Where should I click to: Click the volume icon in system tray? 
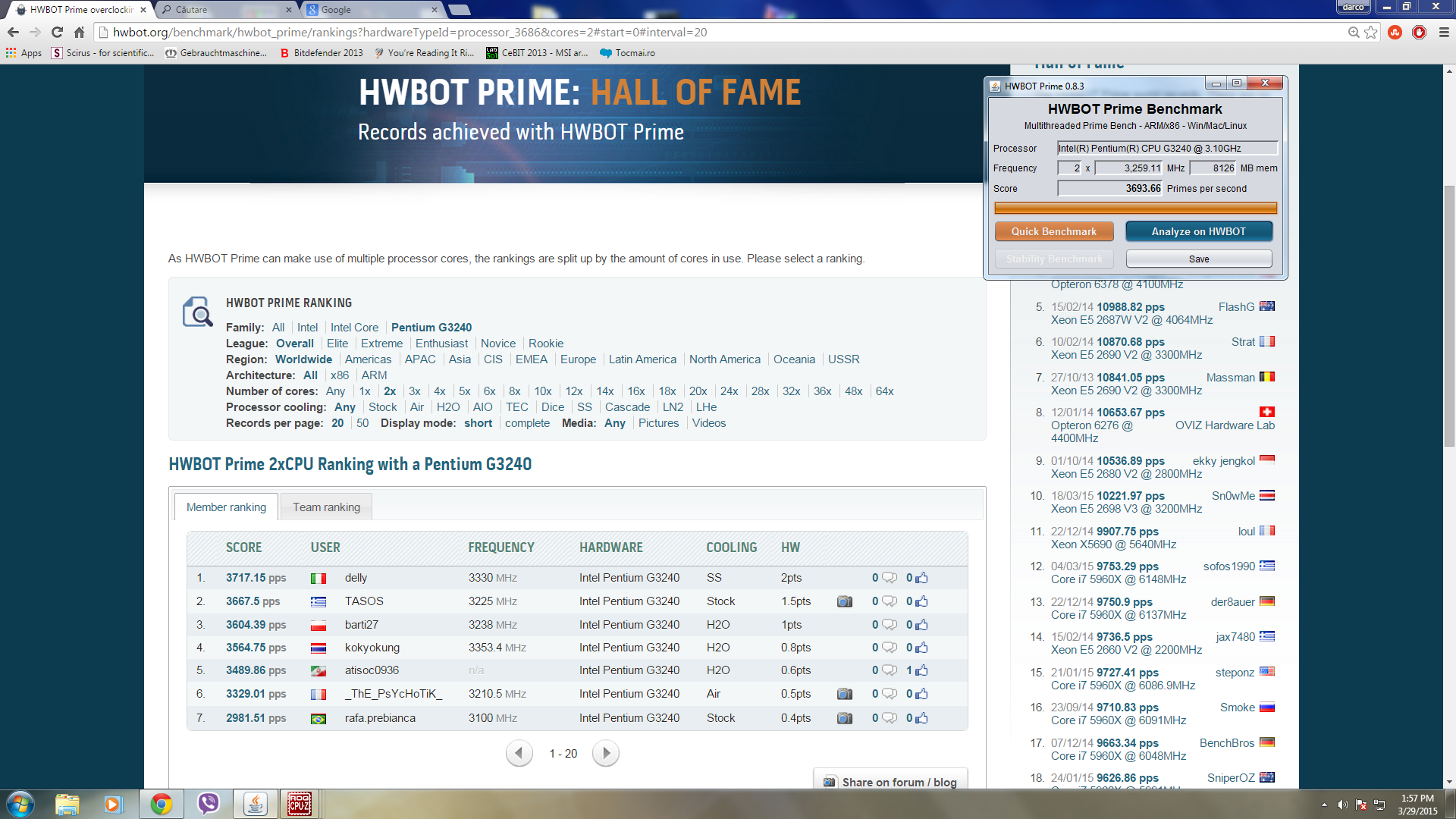(1342, 805)
